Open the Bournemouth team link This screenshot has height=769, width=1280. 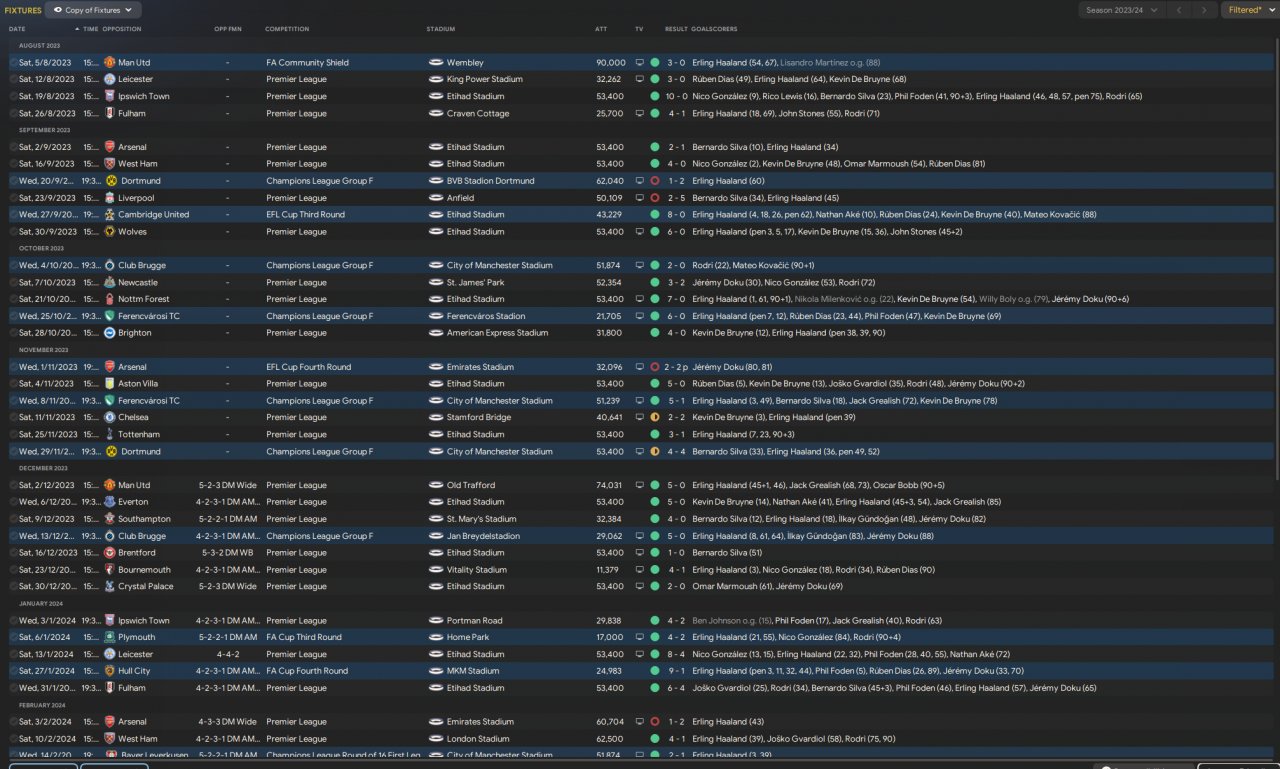[x=144, y=570]
